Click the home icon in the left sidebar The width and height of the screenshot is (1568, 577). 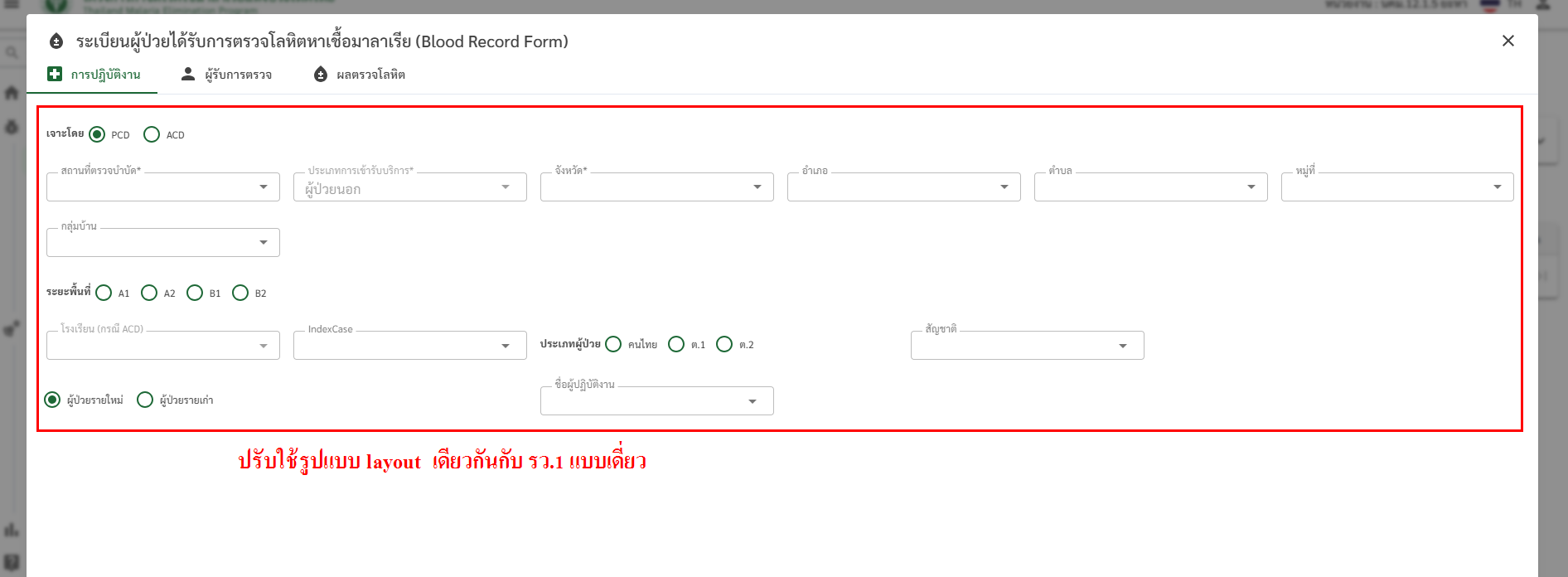click(x=12, y=92)
